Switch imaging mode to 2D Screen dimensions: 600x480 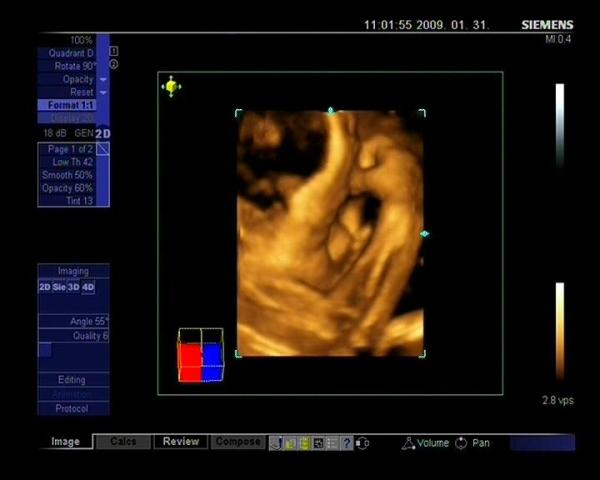click(44, 287)
